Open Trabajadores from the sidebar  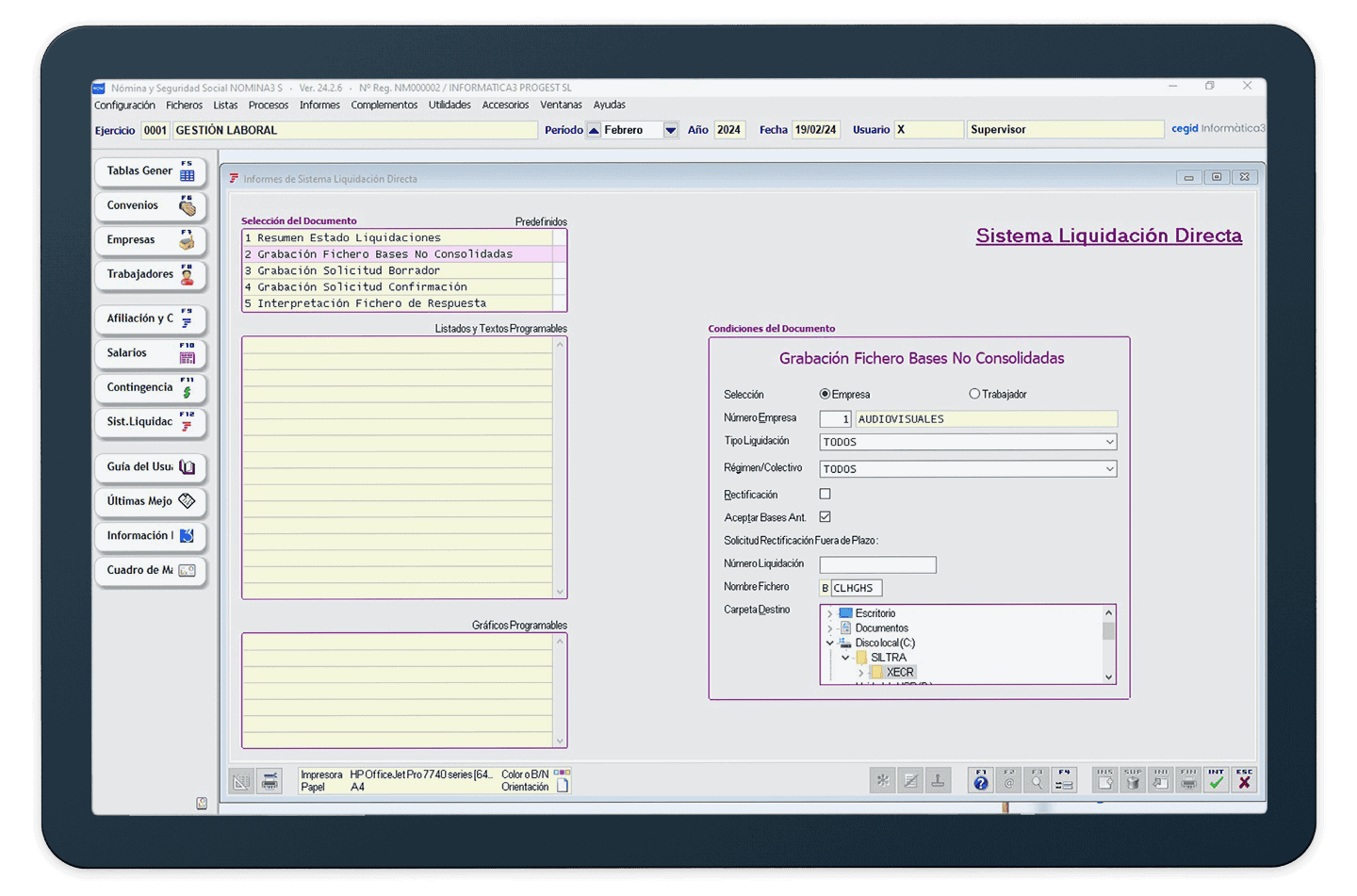pyautogui.click(x=150, y=274)
